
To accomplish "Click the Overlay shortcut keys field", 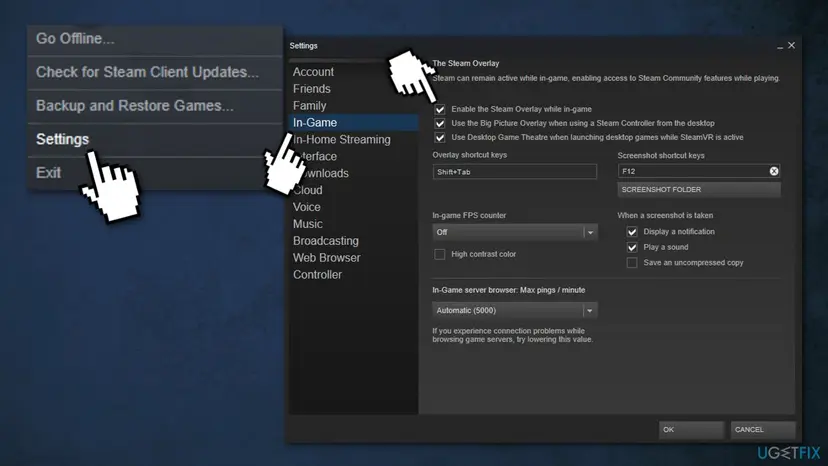I will tap(515, 172).
